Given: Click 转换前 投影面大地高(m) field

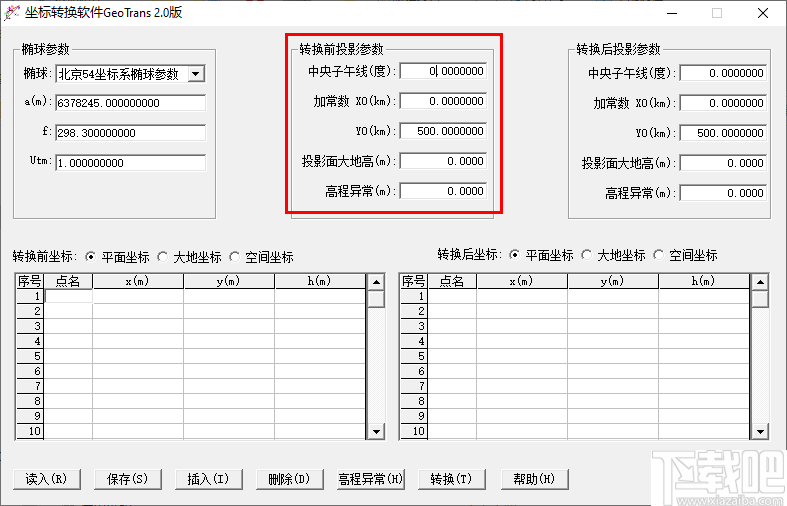Looking at the screenshot, I should point(443,161).
